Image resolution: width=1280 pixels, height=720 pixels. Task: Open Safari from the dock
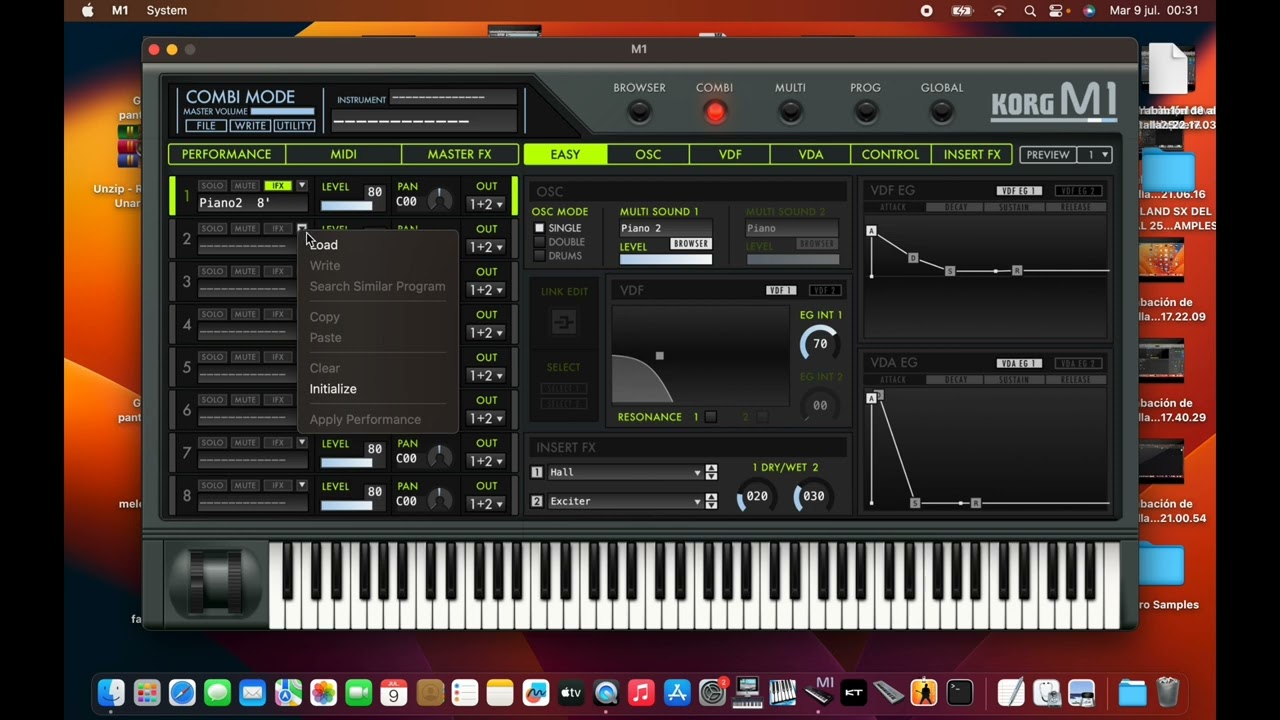coord(182,692)
